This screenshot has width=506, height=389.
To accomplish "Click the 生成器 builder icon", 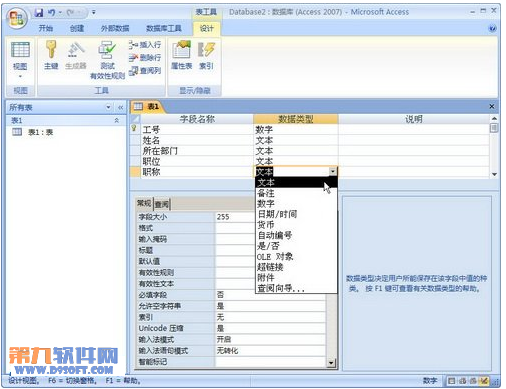I will [76, 55].
